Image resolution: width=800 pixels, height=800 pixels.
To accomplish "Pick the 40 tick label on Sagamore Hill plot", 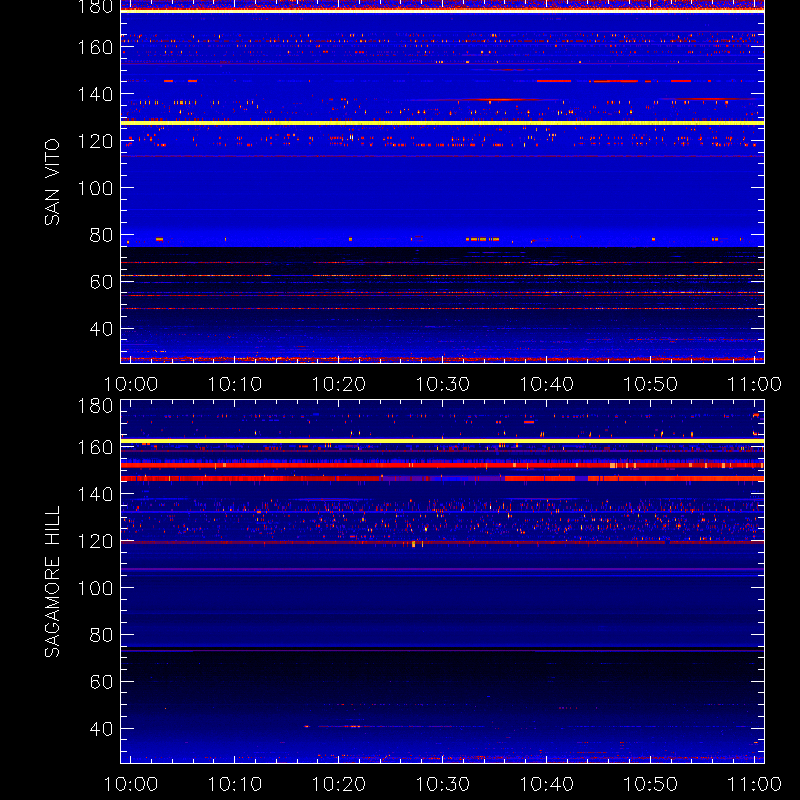I will pos(101,729).
